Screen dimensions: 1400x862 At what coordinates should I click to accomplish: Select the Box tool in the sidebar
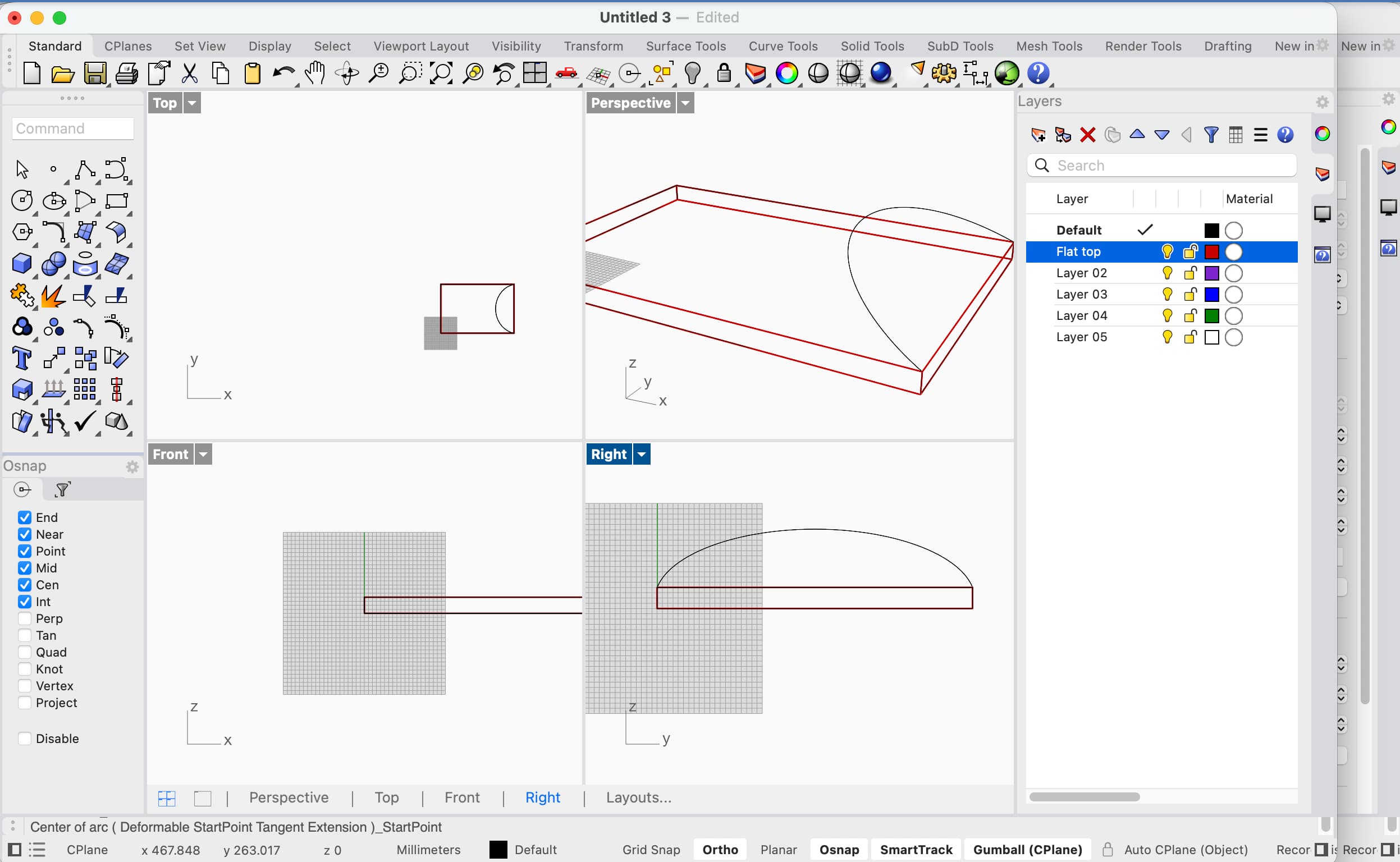22,263
